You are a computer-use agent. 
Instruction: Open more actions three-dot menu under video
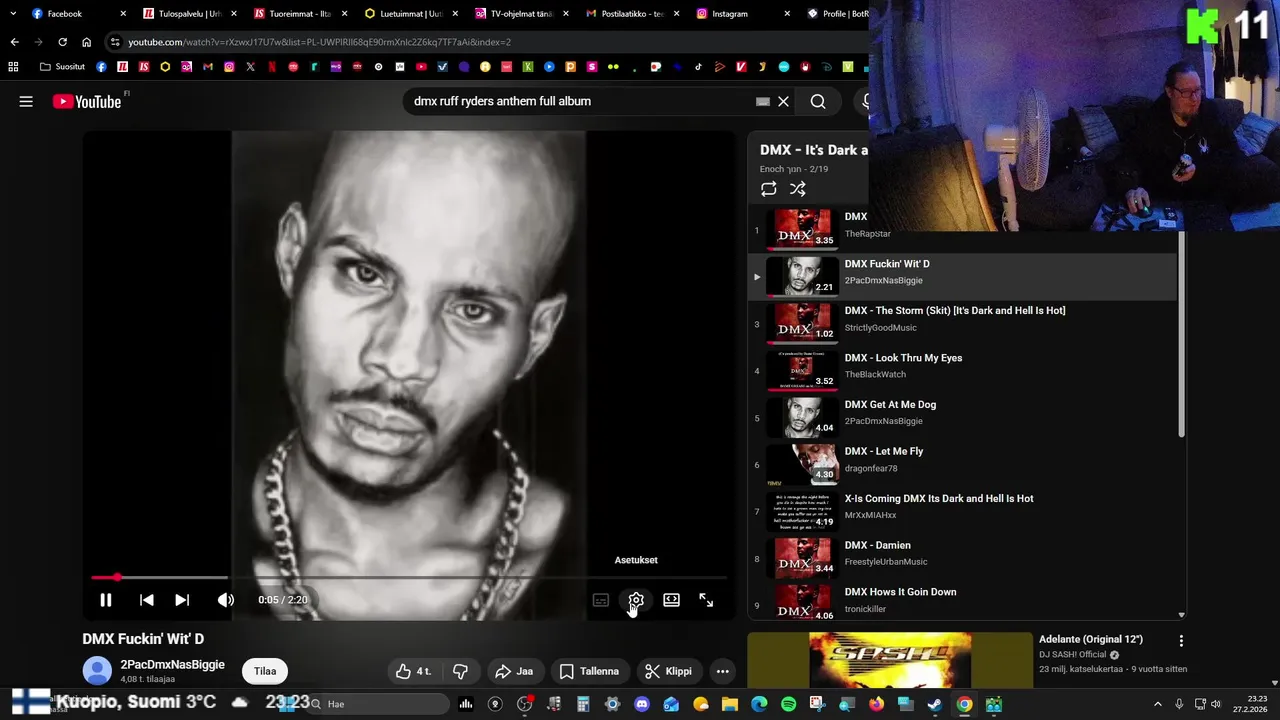coord(722,671)
